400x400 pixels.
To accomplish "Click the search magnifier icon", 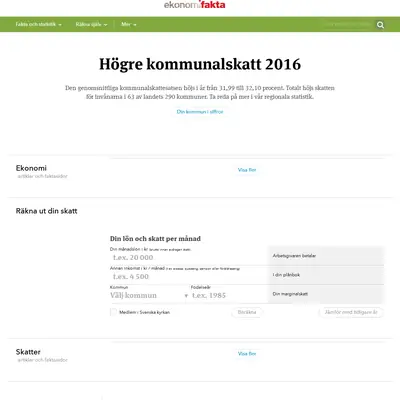I will tap(380, 25).
